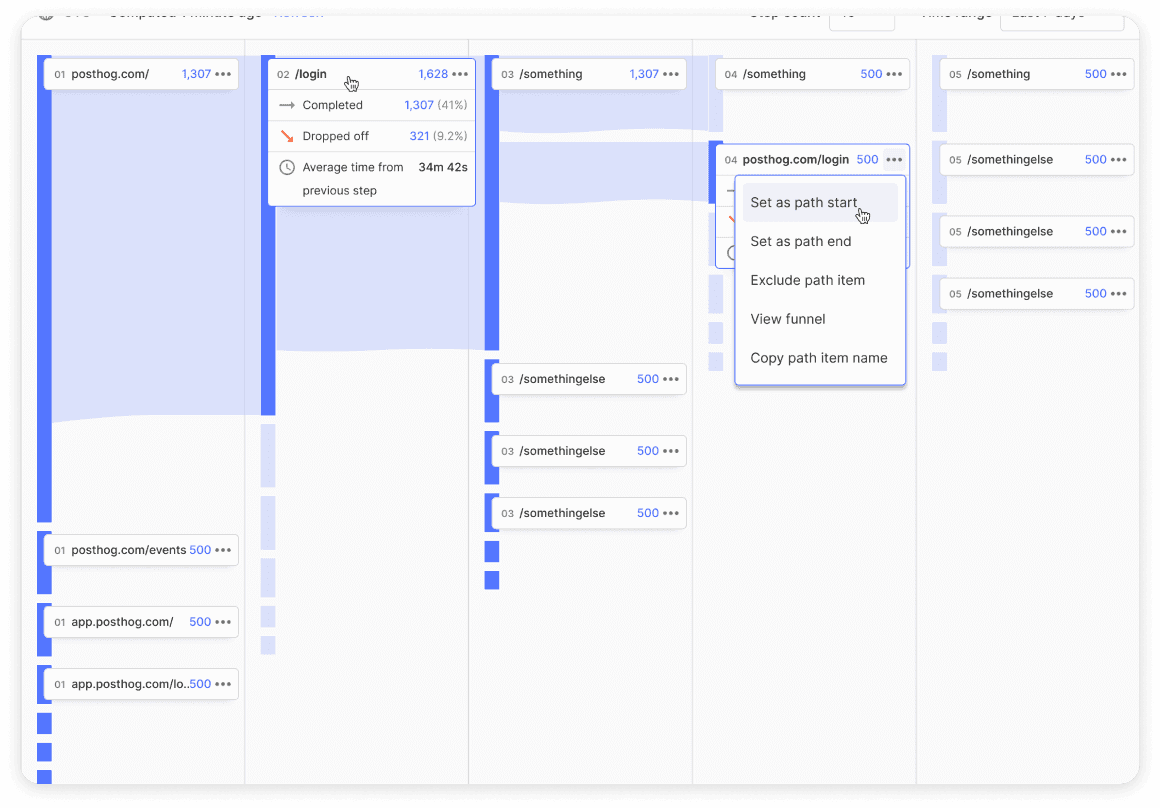Click the 321 dropped off count
The width and height of the screenshot is (1160, 808).
419,136
